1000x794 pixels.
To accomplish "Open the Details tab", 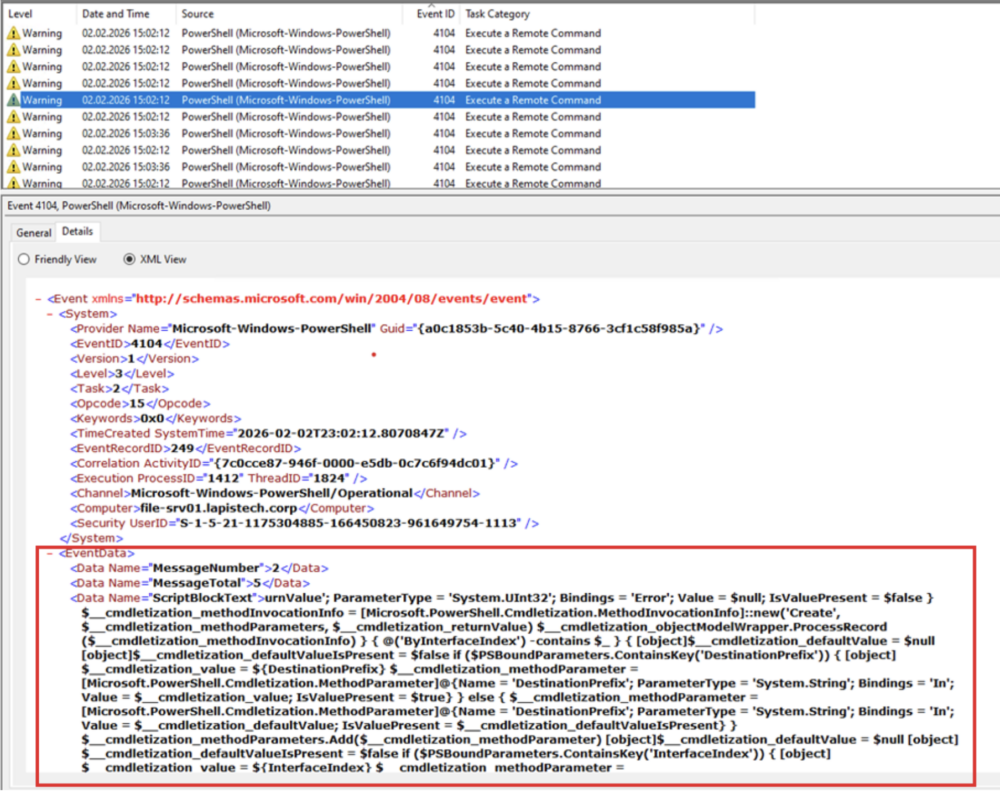I will point(77,232).
